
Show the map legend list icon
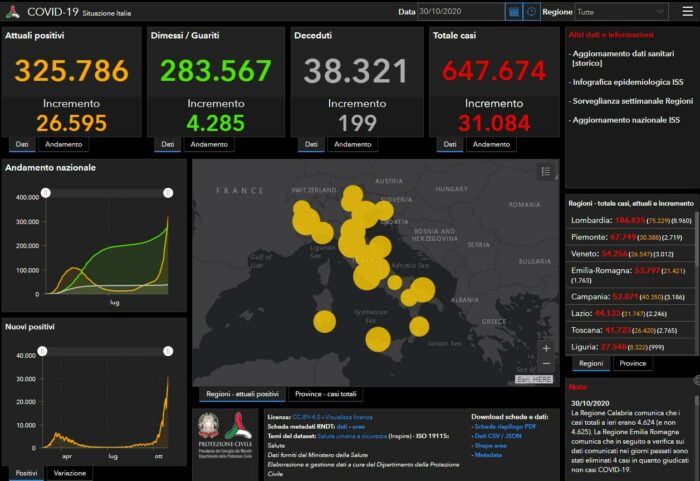point(545,171)
